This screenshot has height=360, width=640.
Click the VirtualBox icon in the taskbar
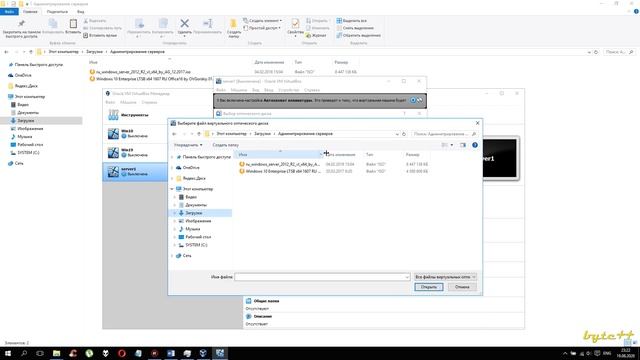[x=203, y=353]
